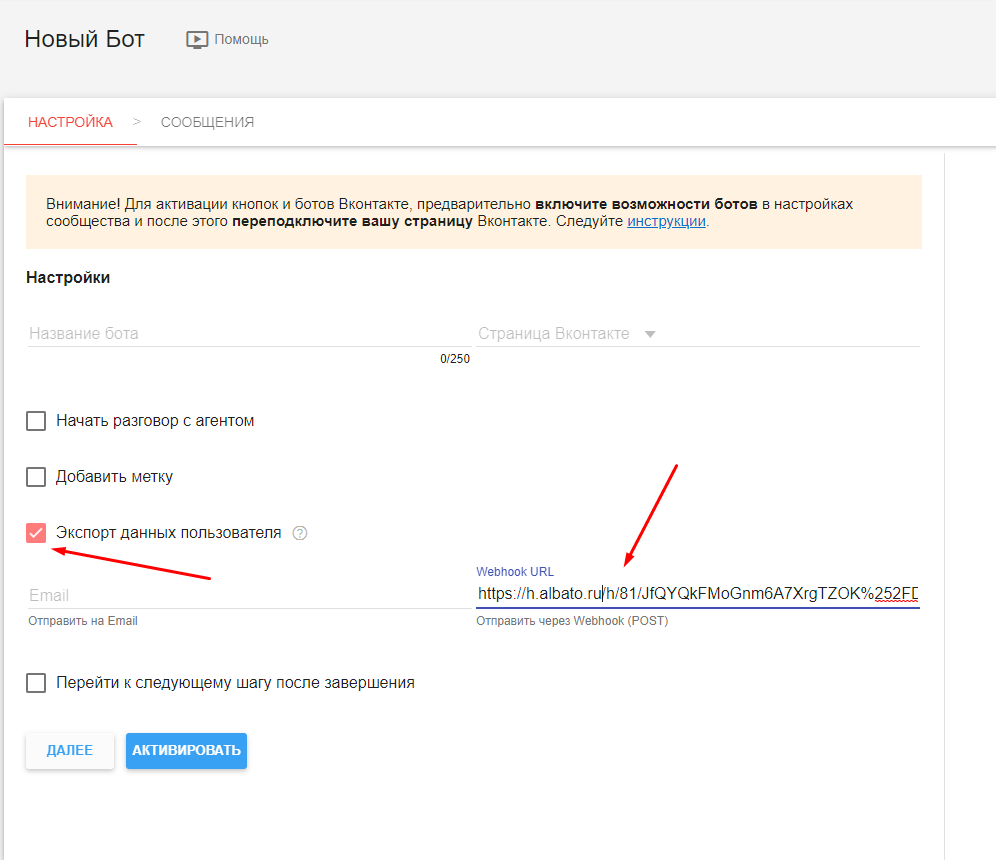Click the Помощь text link
Image resolution: width=996 pixels, height=860 pixels.
point(241,40)
